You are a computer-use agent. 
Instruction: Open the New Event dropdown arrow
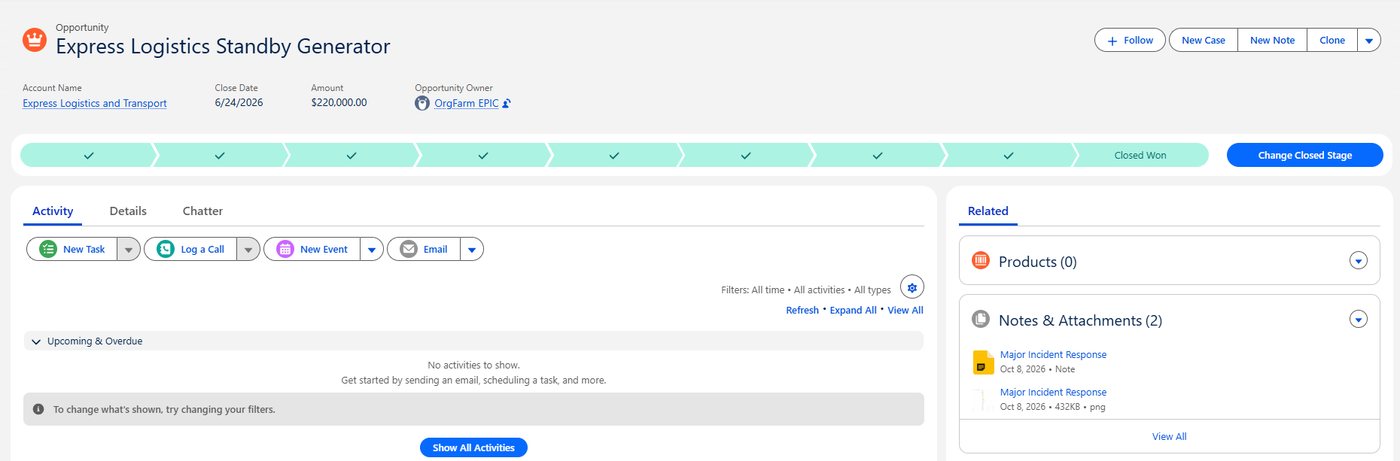point(371,249)
